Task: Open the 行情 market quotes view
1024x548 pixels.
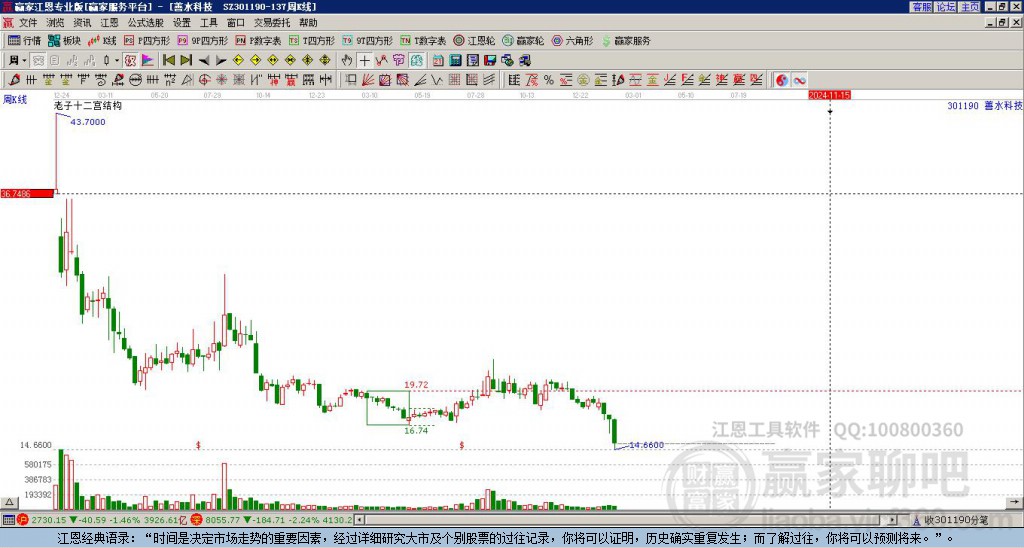Action: click(x=24, y=40)
